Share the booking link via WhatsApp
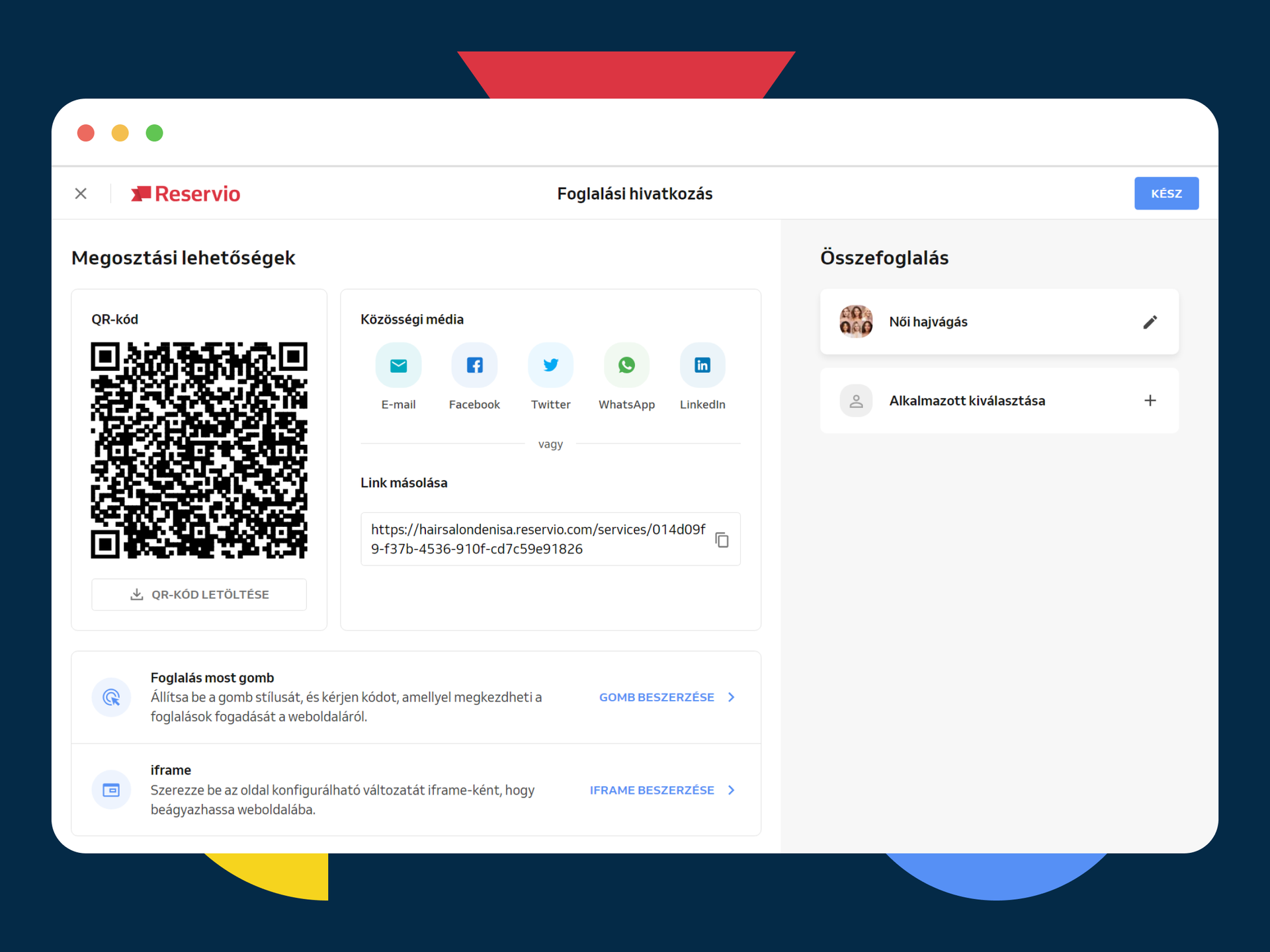 coord(626,364)
